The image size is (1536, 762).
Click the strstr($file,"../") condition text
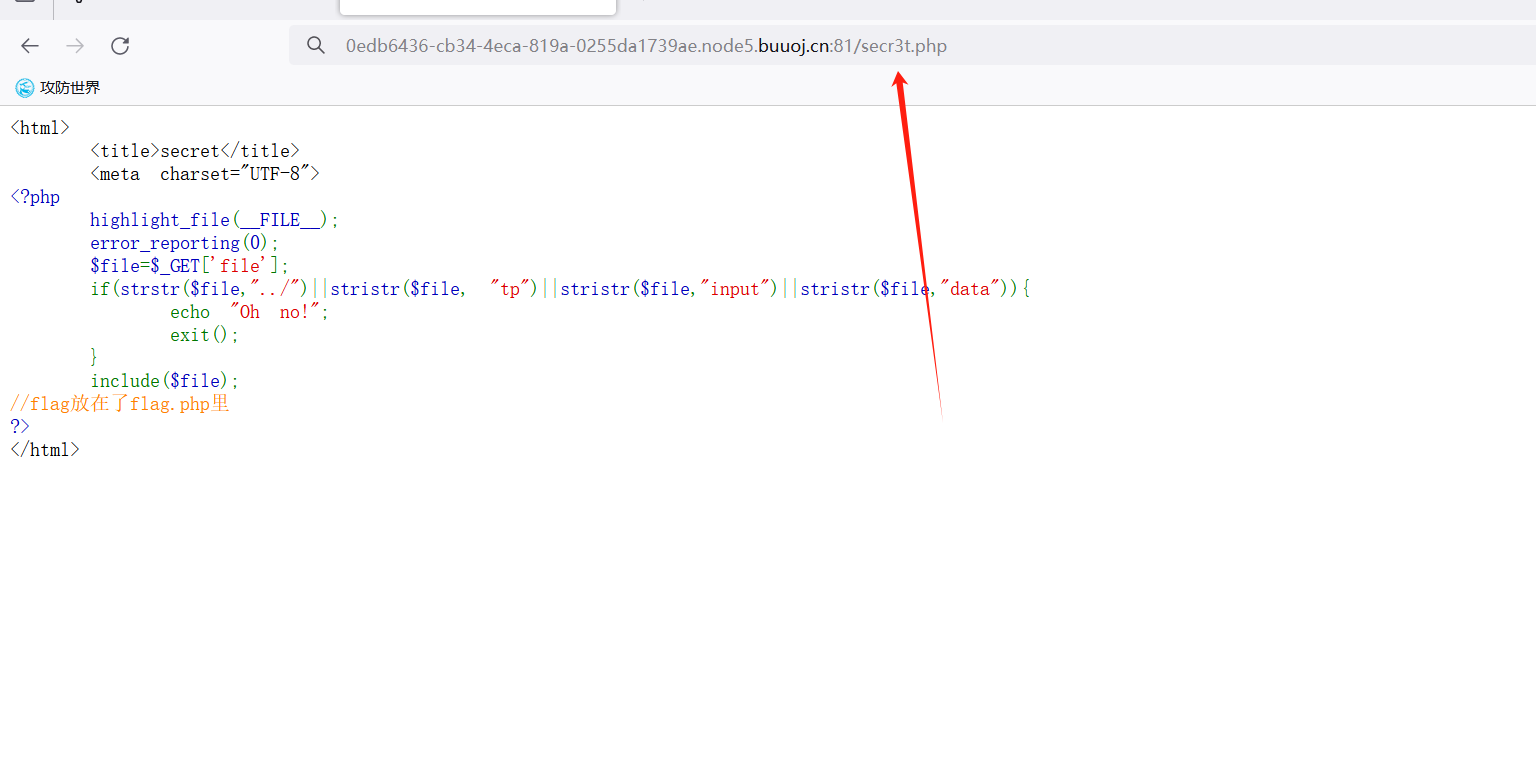click(215, 289)
